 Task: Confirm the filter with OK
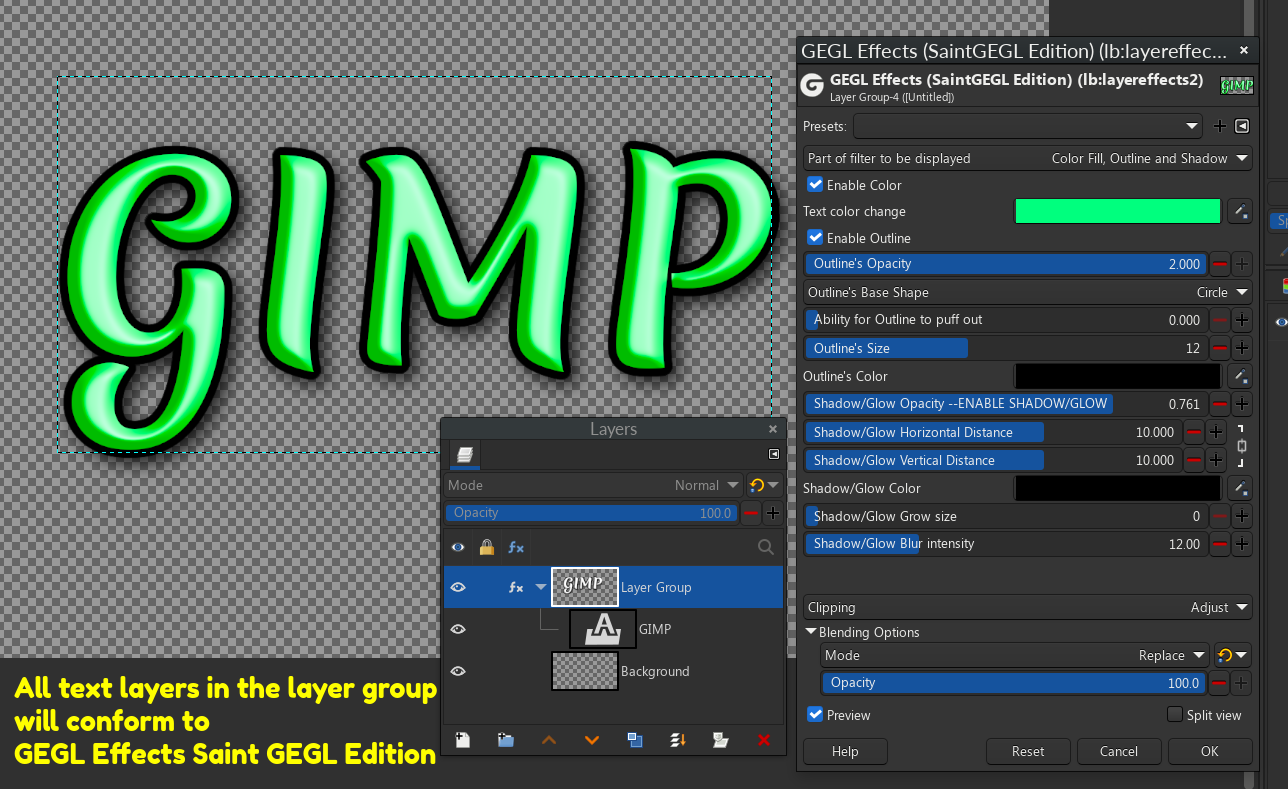pos(1210,751)
